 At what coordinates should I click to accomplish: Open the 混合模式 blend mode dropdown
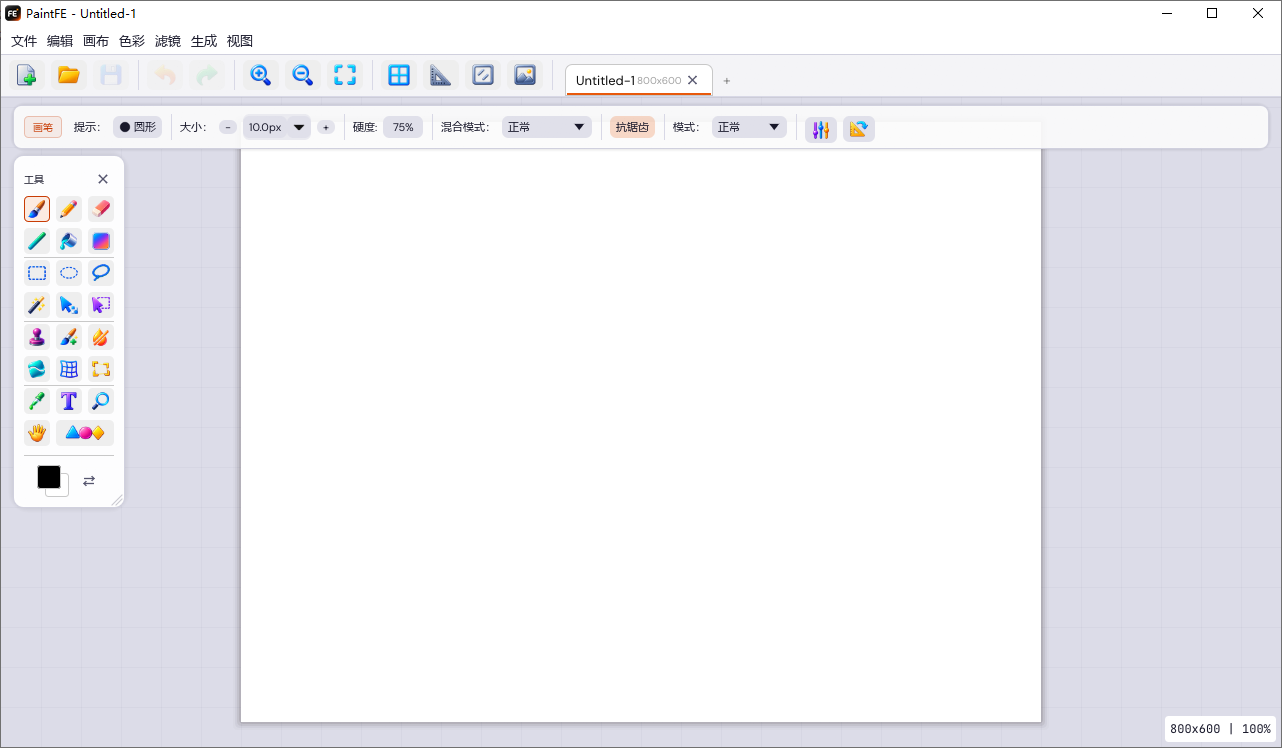click(x=546, y=127)
